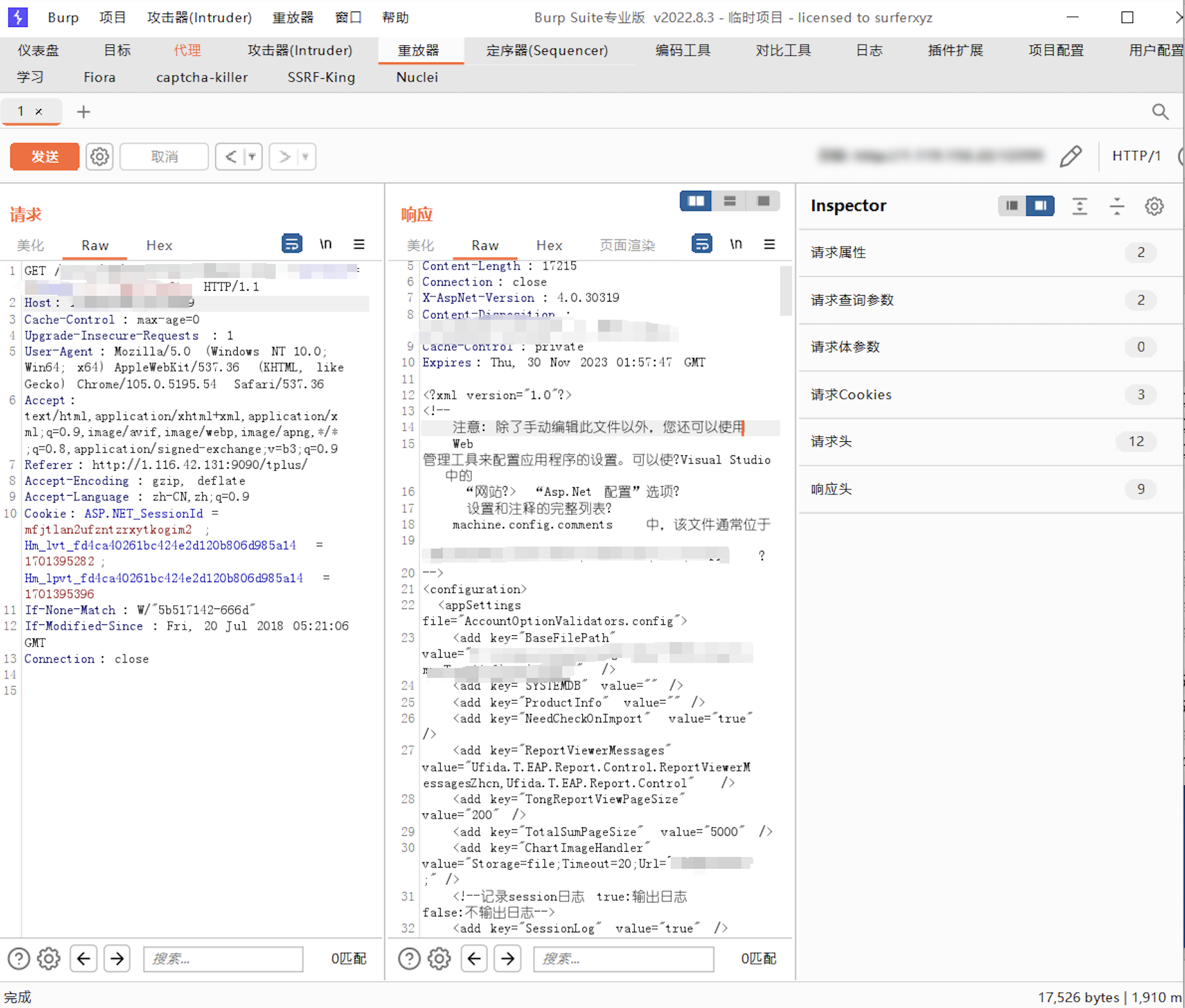
Task: Open the 项目 menu
Action: coord(113,17)
